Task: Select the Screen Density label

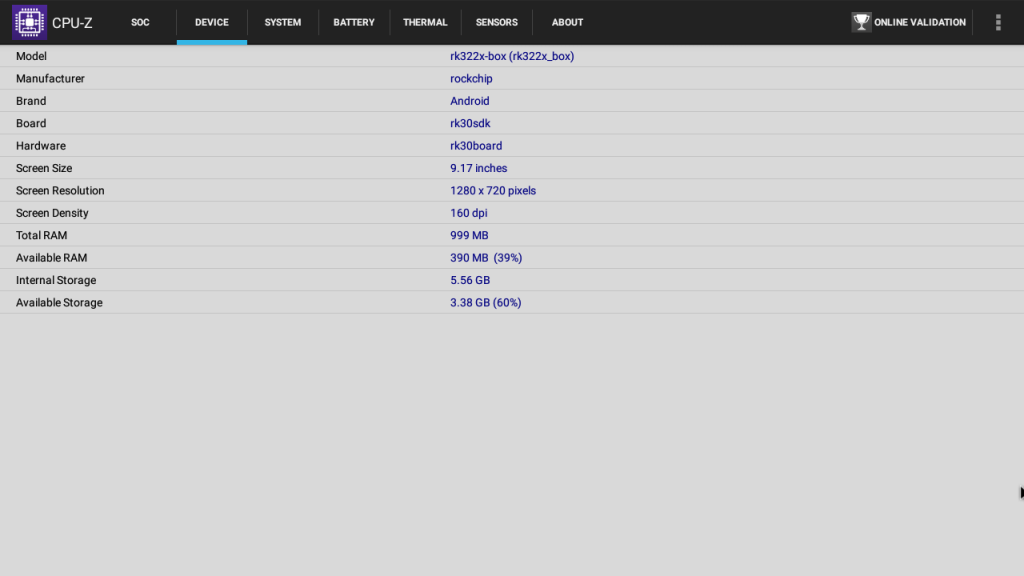Action: (52, 213)
